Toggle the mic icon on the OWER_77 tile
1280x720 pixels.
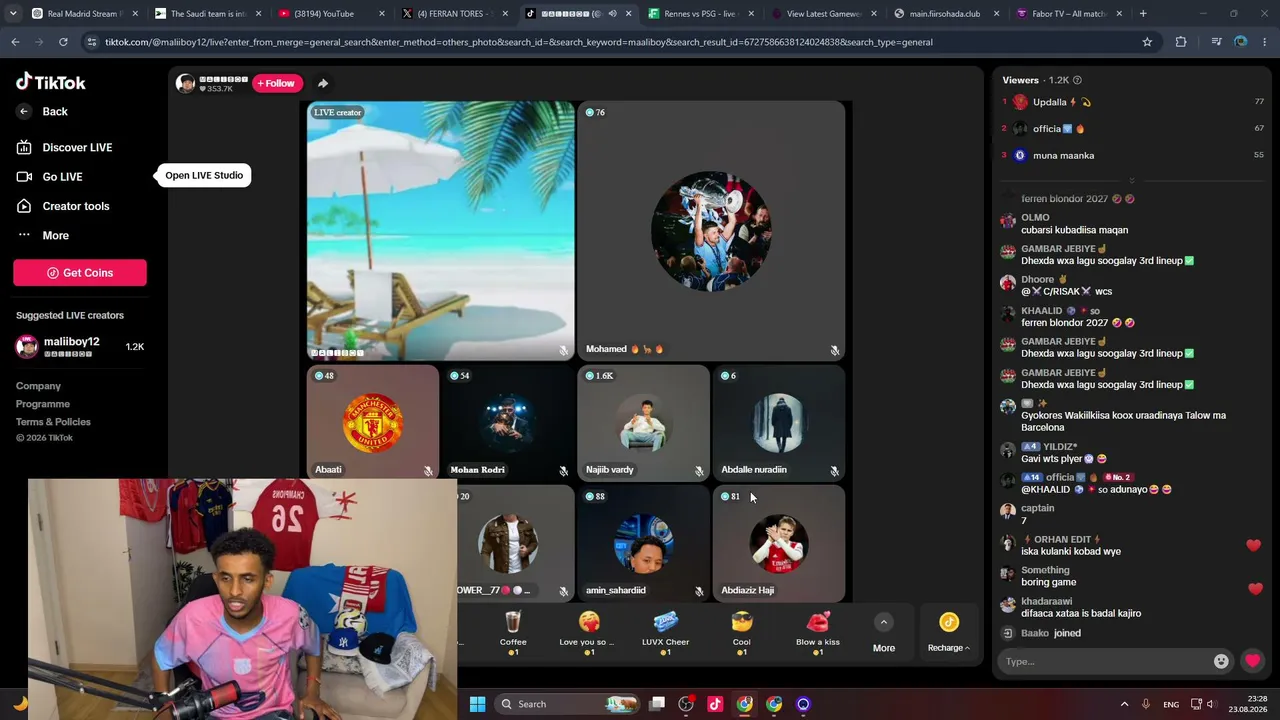click(x=564, y=591)
